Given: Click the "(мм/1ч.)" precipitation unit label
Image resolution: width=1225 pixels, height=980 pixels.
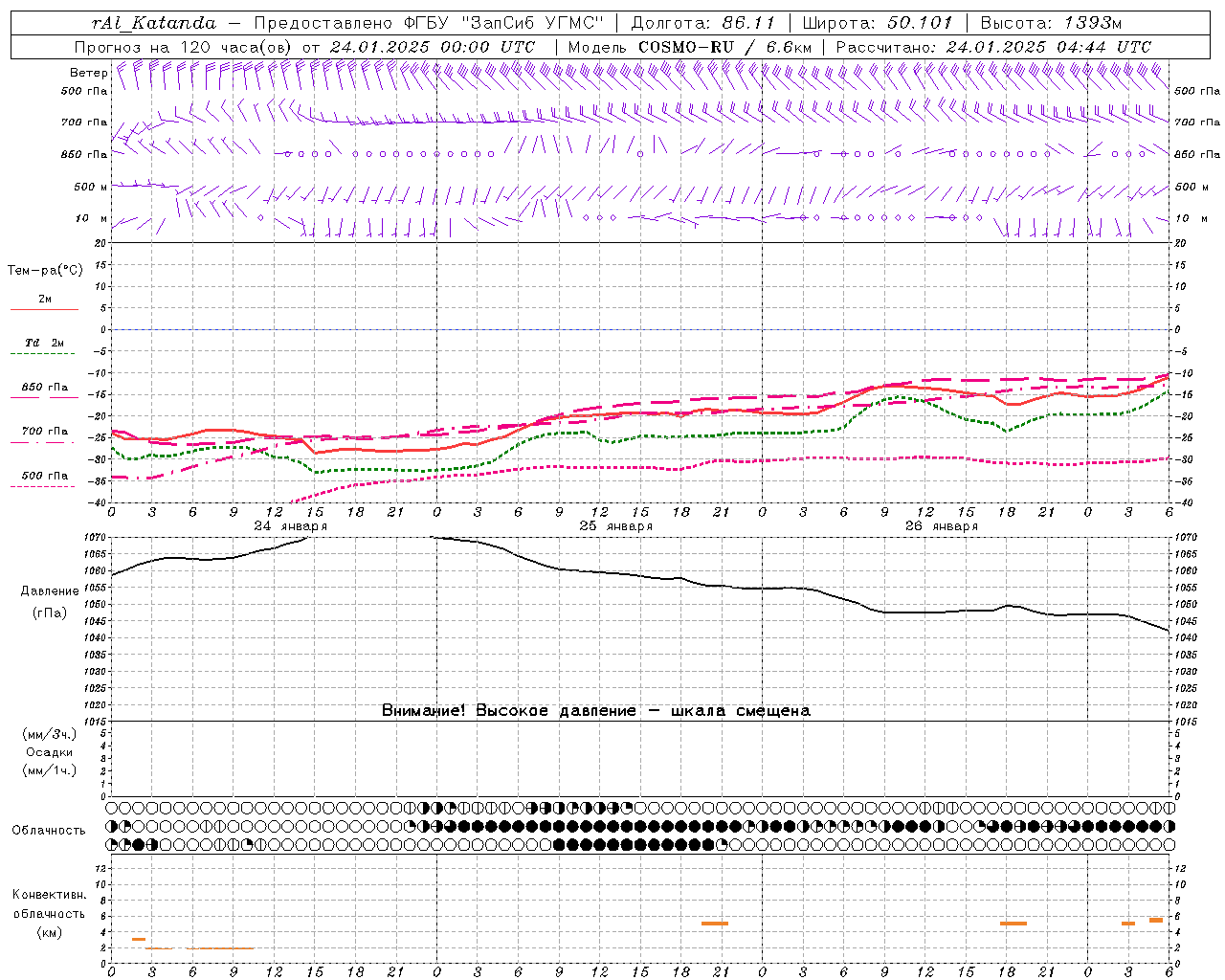Looking at the screenshot, I should 50,770.
